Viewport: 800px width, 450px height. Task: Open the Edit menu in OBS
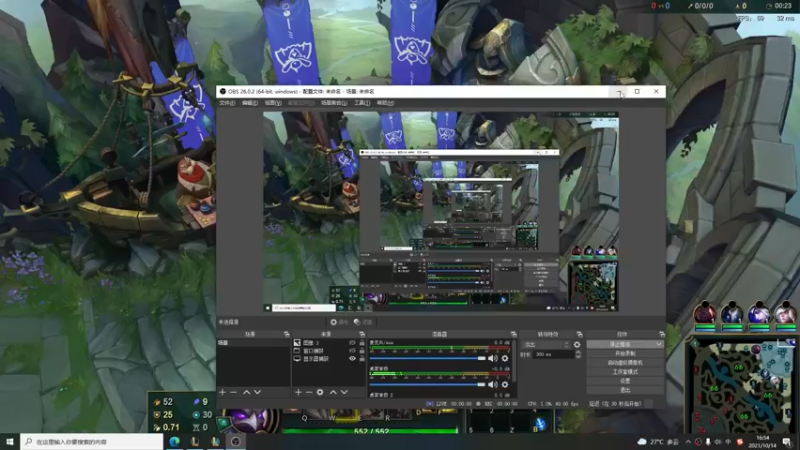pos(249,103)
